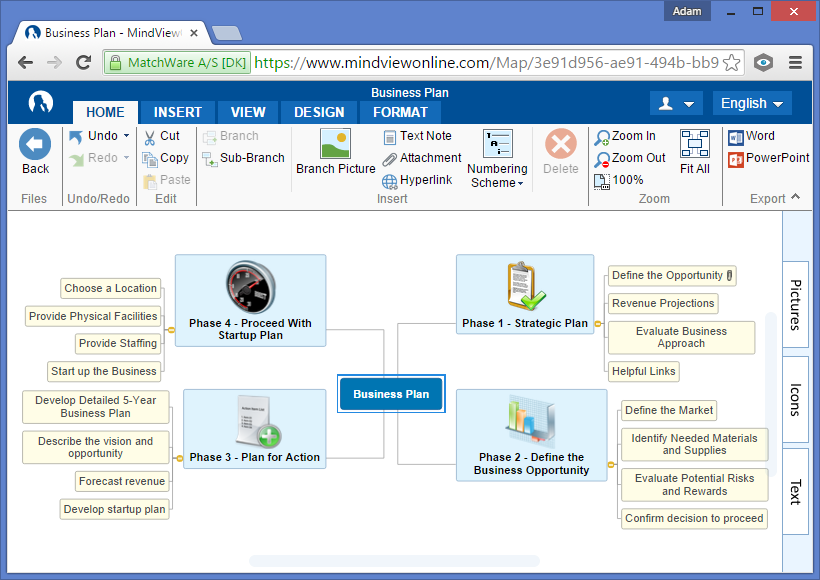
Task: Select the Phase 4 startup plan branch
Action: click(x=250, y=300)
